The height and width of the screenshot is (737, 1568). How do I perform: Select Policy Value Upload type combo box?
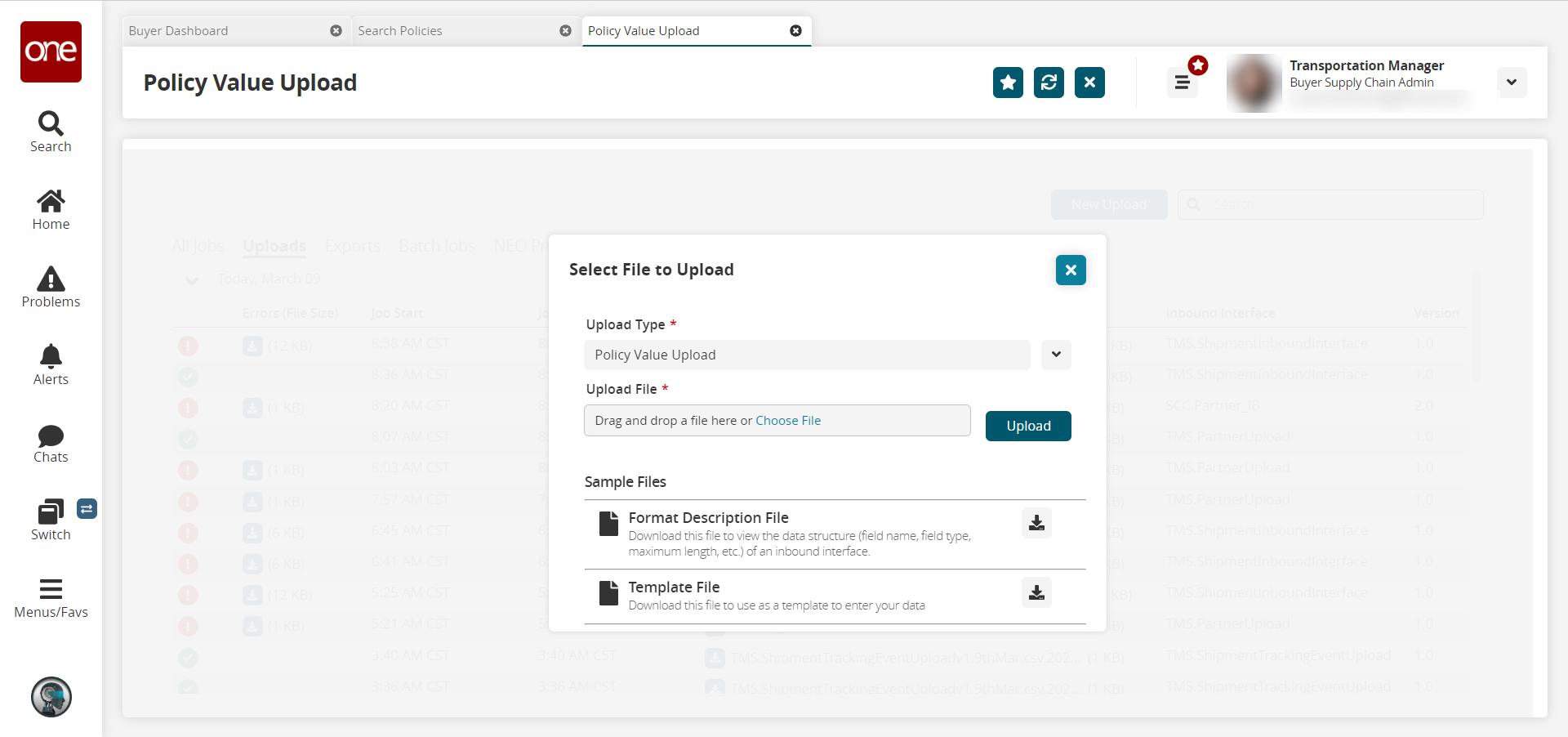pyautogui.click(x=807, y=355)
